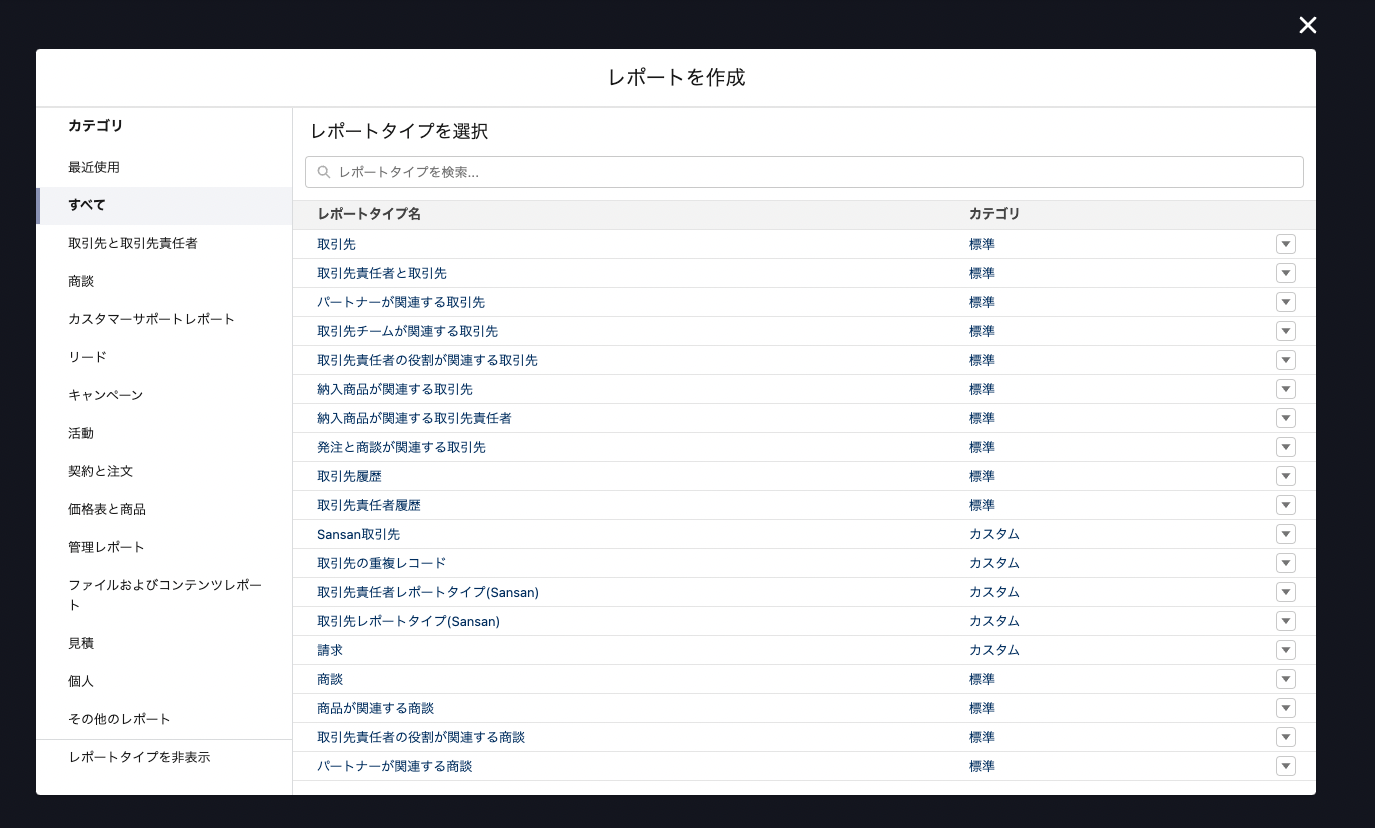Click the レポートタイプ名 column header
Viewport: 1375px width, 828px height.
pyautogui.click(x=369, y=214)
